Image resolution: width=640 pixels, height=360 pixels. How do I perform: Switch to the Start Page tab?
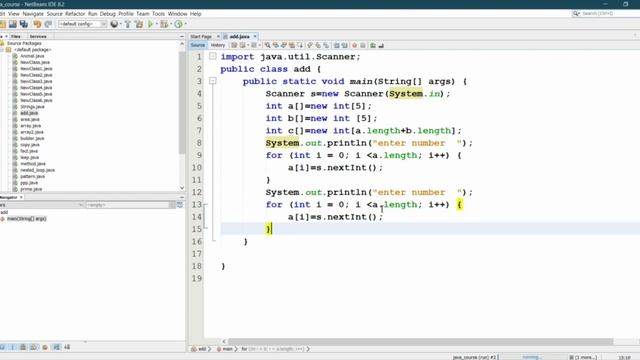[201, 36]
